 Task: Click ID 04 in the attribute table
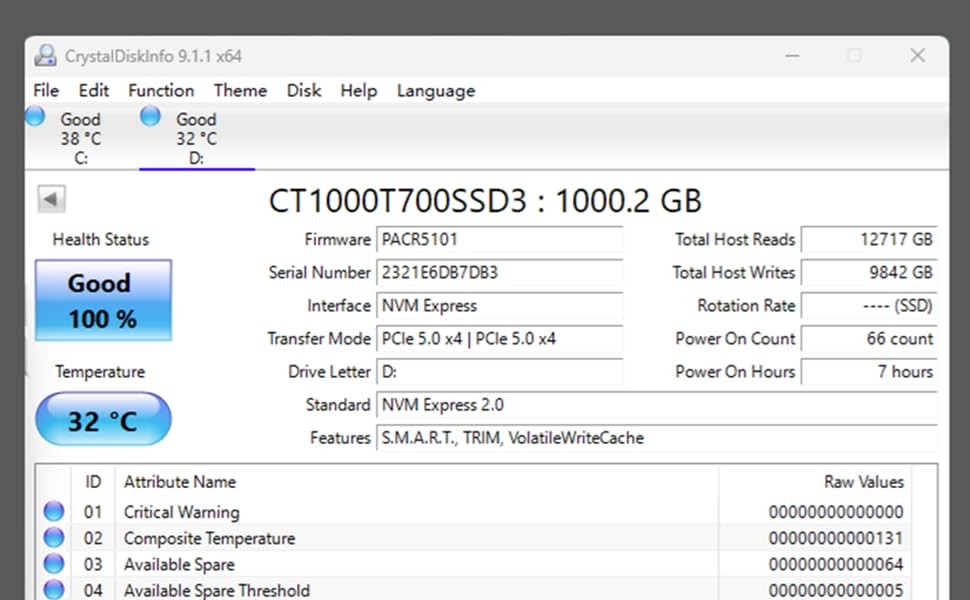tap(93, 590)
